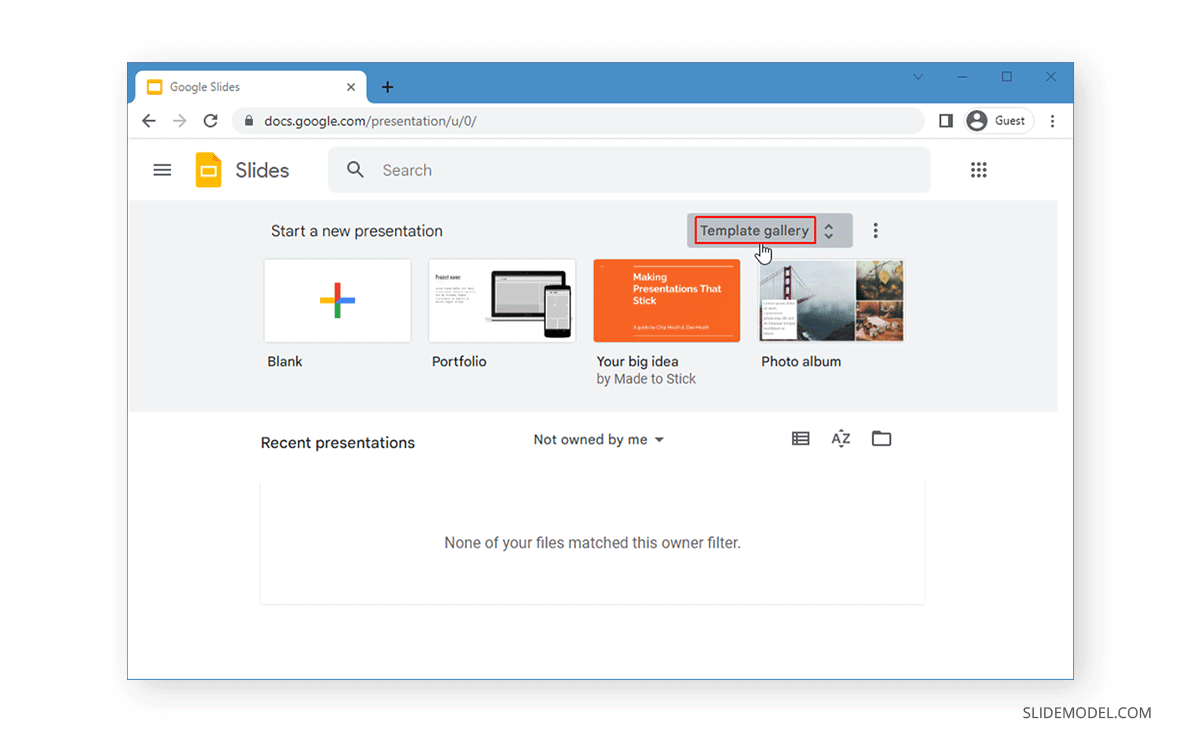Open the Not owned by me filter
Screen dimensions: 1200x743
(598, 438)
